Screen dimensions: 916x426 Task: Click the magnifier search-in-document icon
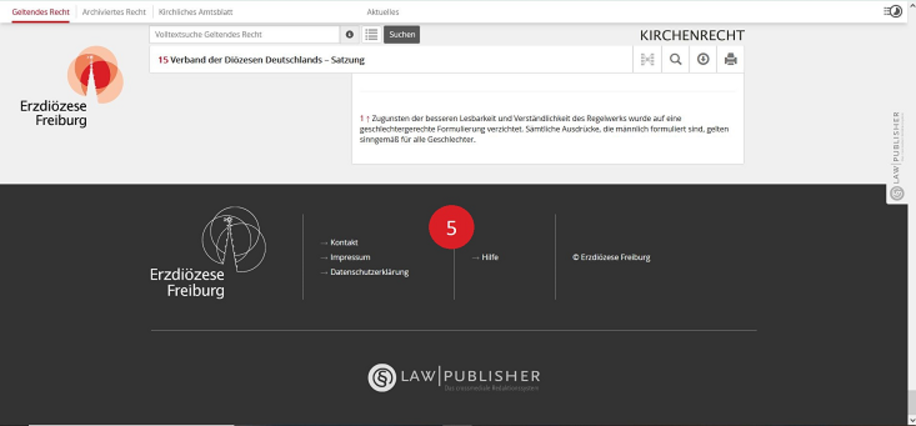coord(676,60)
